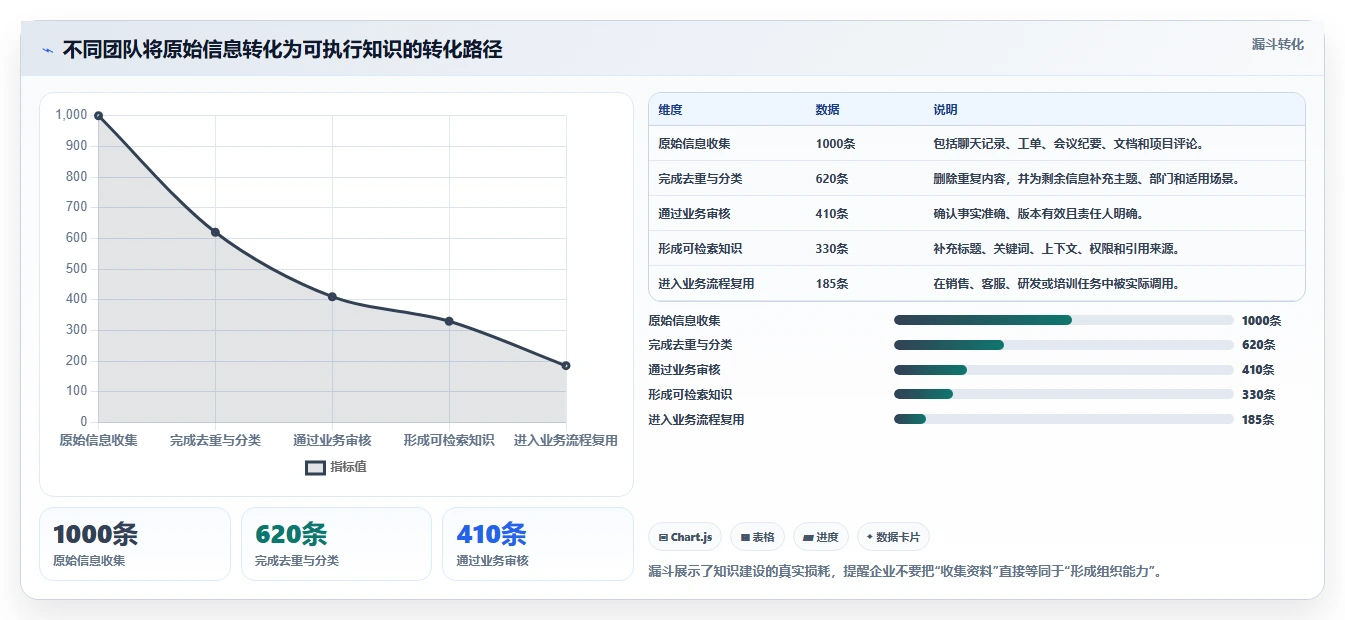Image resolution: width=1345 pixels, height=620 pixels.
Task: Click description starting 确认事实准确
Action: tap(1038, 214)
